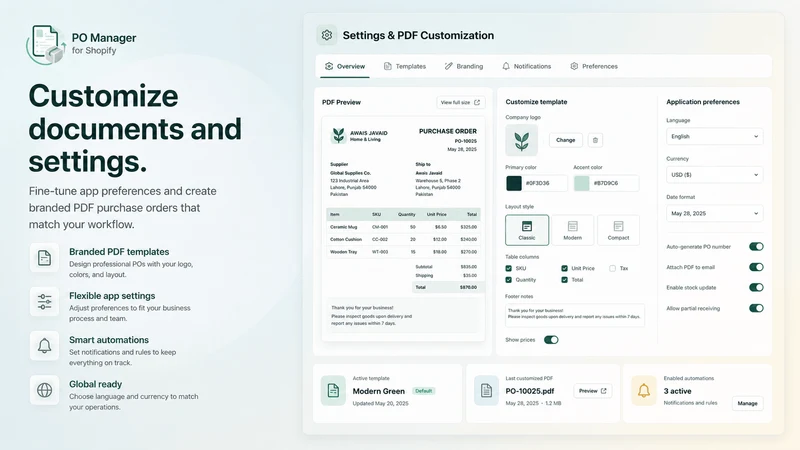Toggle the Show prices switch
800x450 pixels.
(551, 340)
